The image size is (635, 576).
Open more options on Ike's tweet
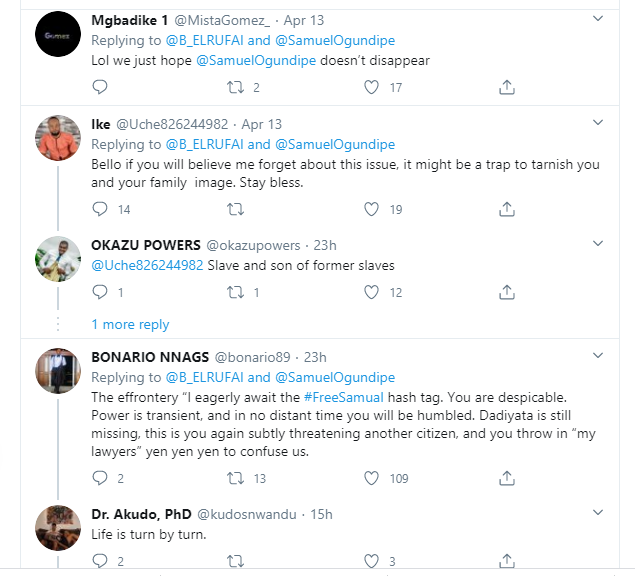click(x=599, y=123)
